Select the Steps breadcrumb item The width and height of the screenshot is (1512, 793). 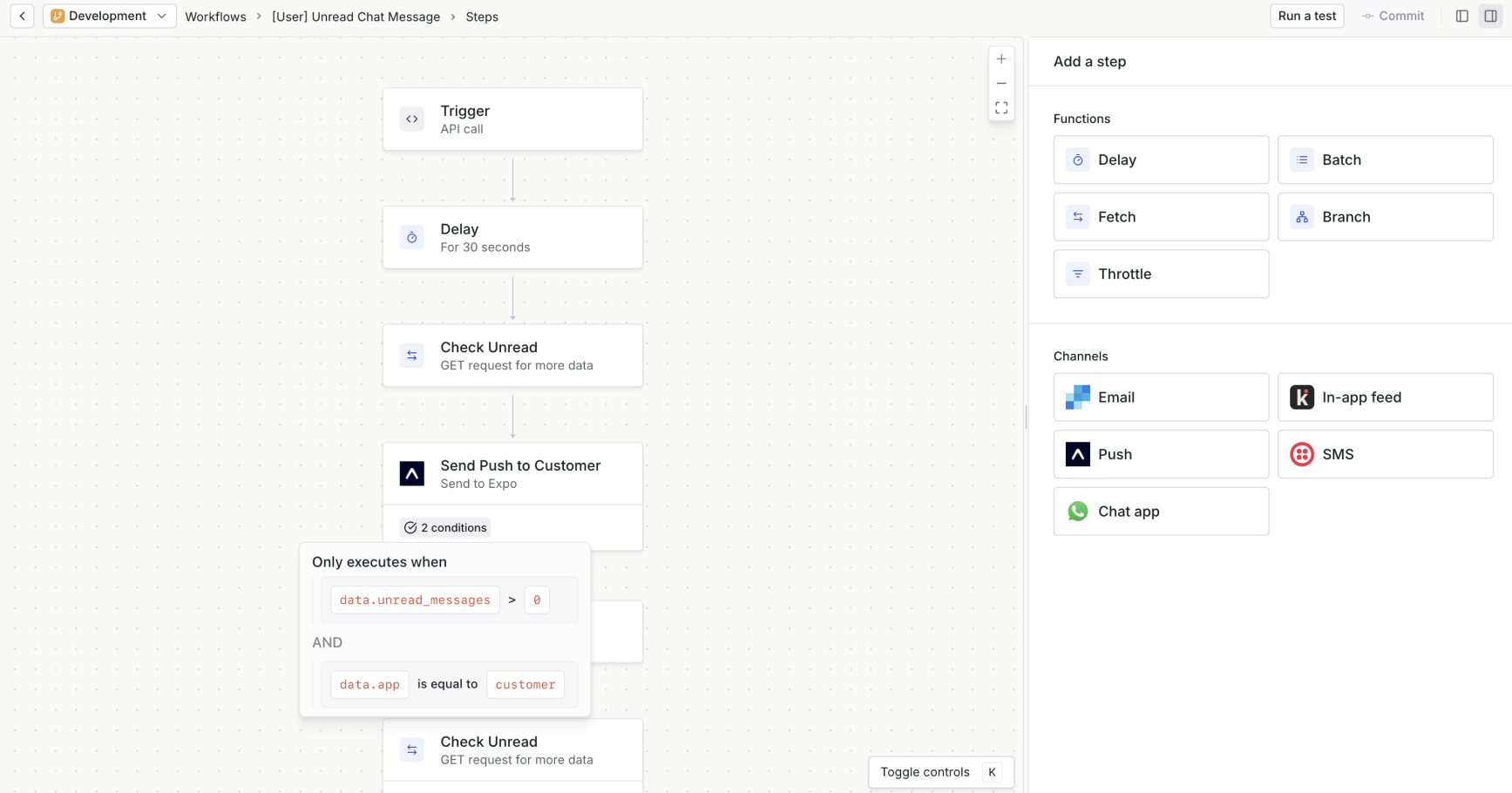point(482,16)
